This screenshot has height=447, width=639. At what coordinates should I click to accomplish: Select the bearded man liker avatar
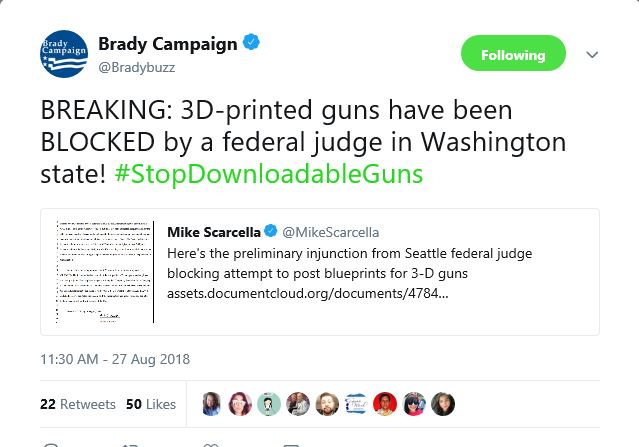(x=327, y=404)
